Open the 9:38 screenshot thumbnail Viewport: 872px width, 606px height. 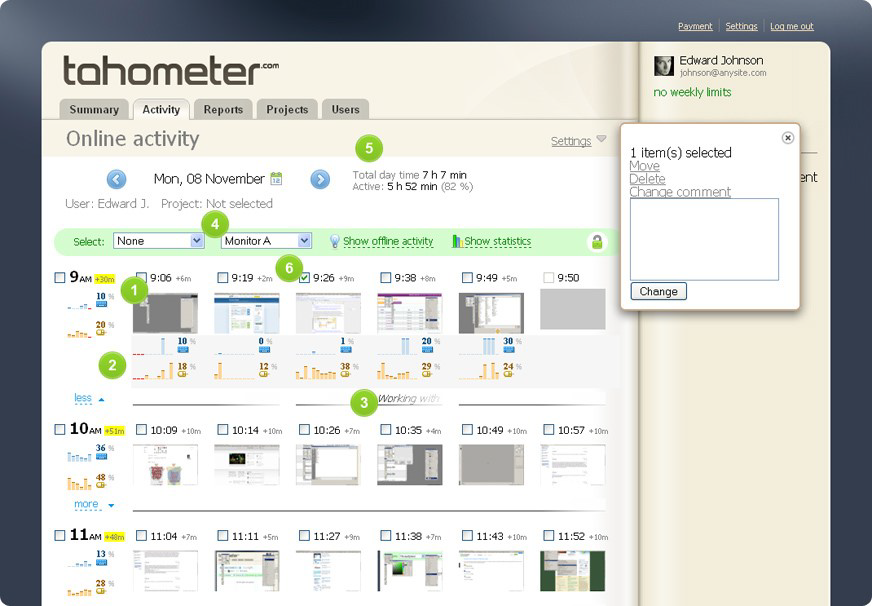pyautogui.click(x=409, y=314)
